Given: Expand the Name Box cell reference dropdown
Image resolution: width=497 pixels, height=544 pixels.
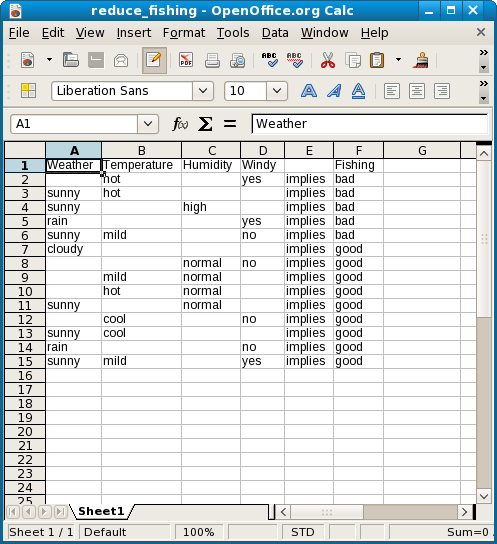Looking at the screenshot, I should point(148,124).
